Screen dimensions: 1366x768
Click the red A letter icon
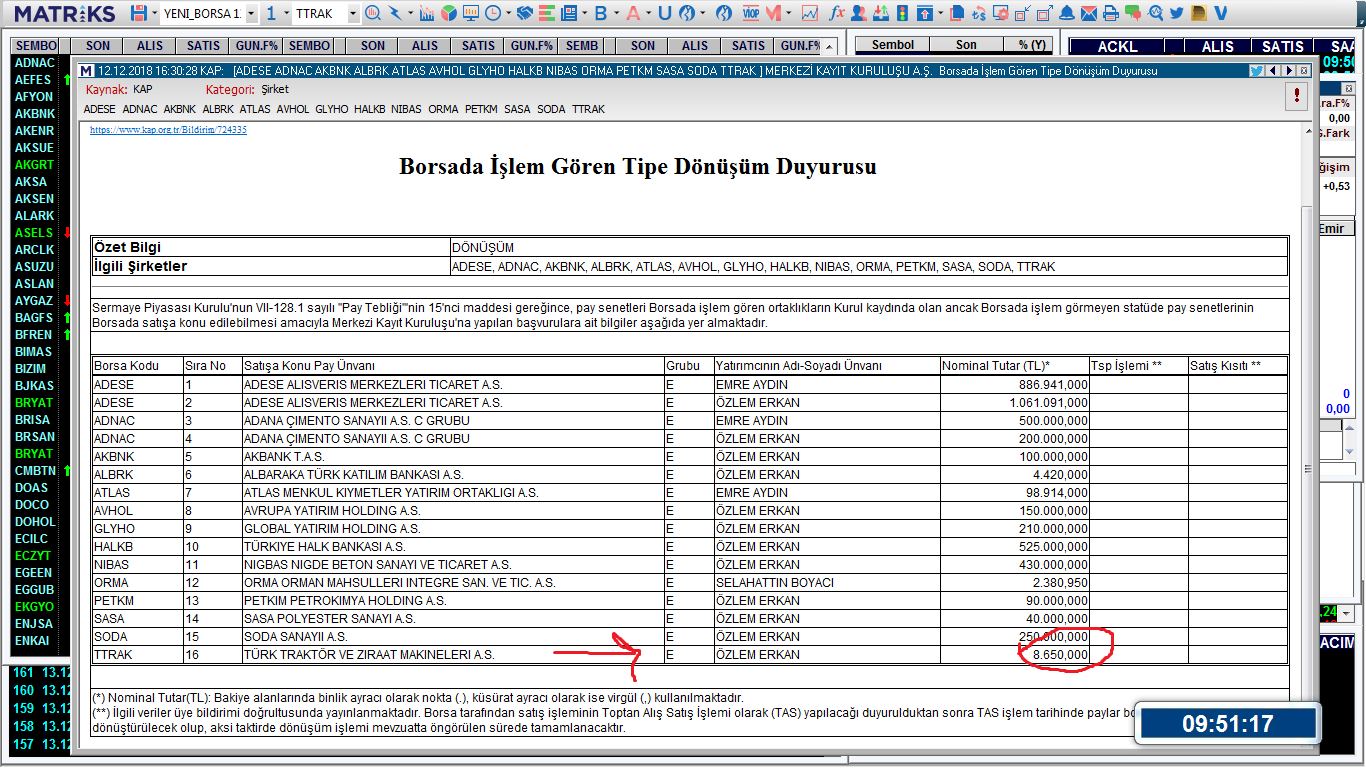[x=633, y=13]
